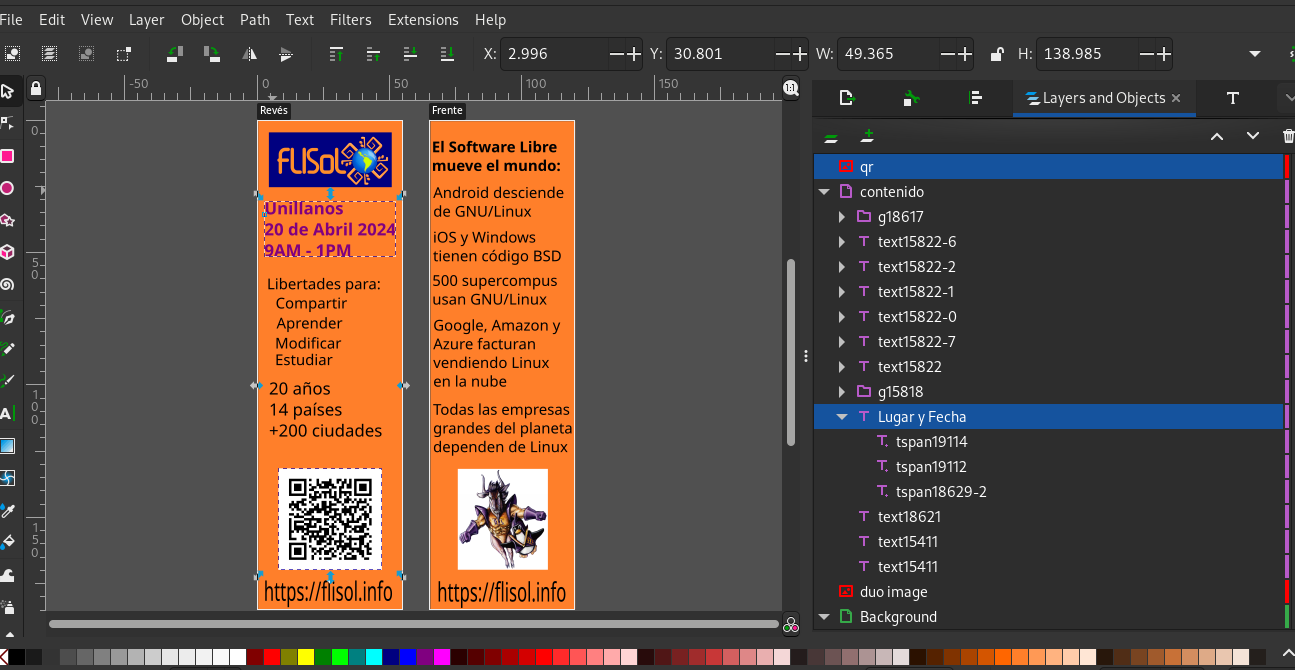
Task: Pick the Star and polygon tool
Action: click(x=8, y=220)
